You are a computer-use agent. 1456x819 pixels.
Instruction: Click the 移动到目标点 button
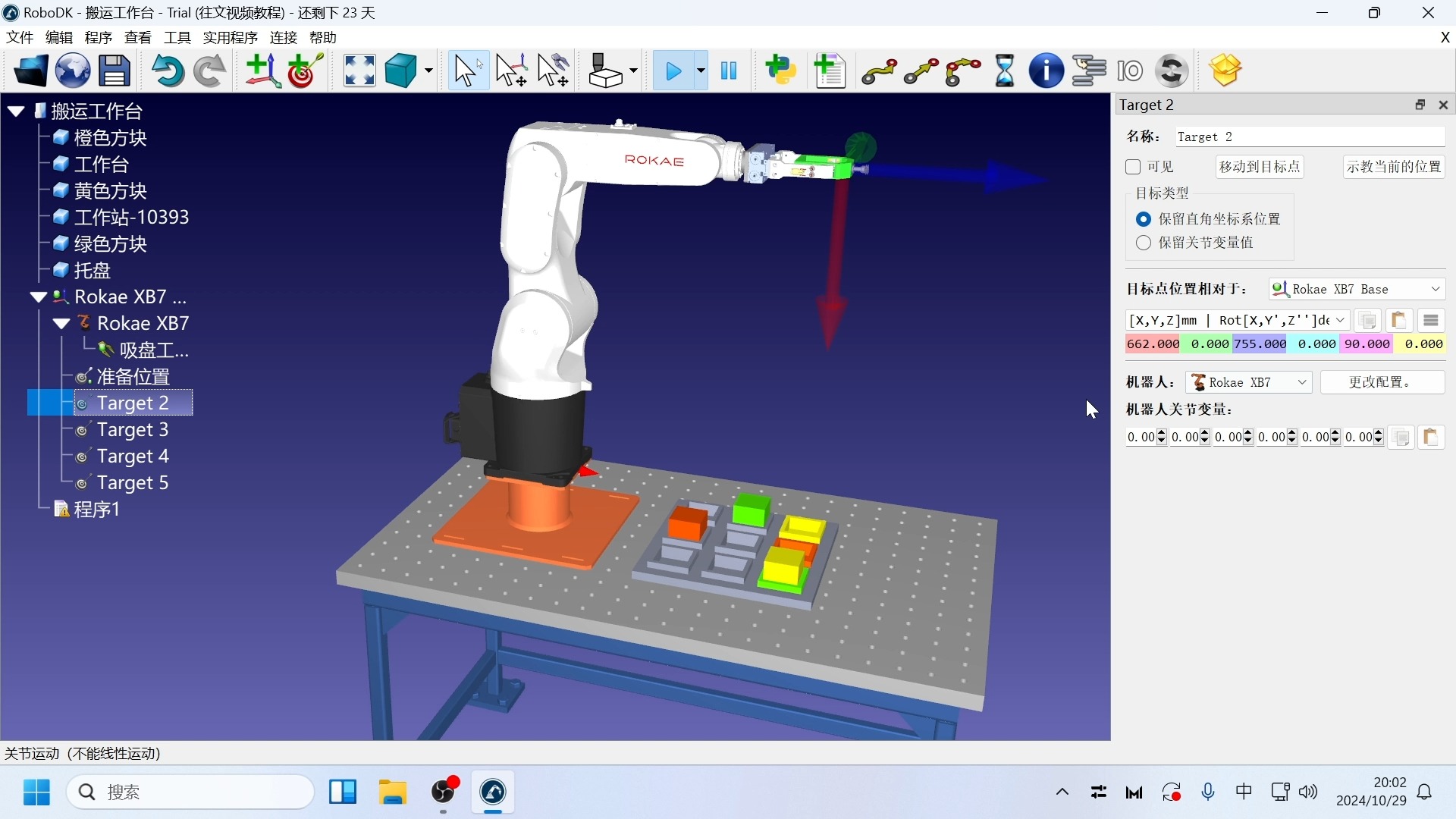[x=1260, y=167]
